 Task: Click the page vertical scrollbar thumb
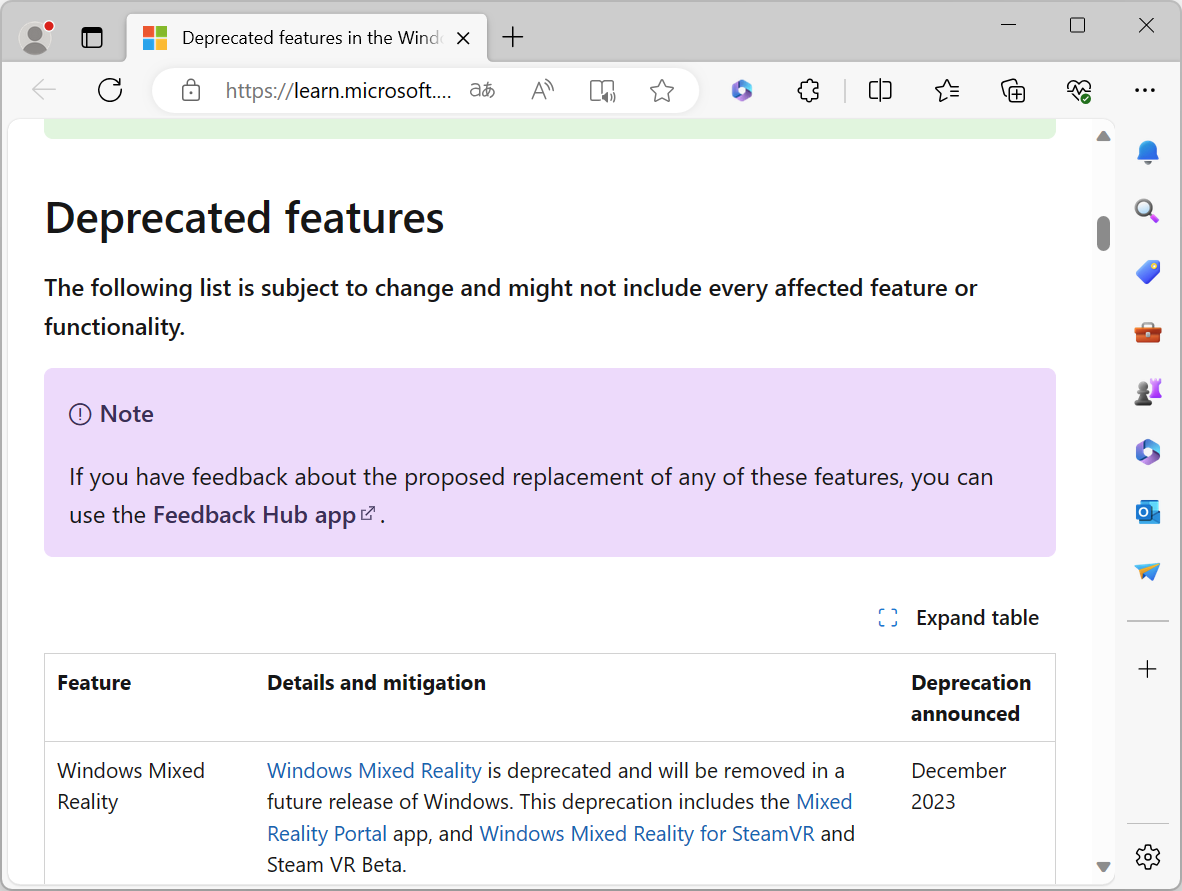pyautogui.click(x=1104, y=233)
